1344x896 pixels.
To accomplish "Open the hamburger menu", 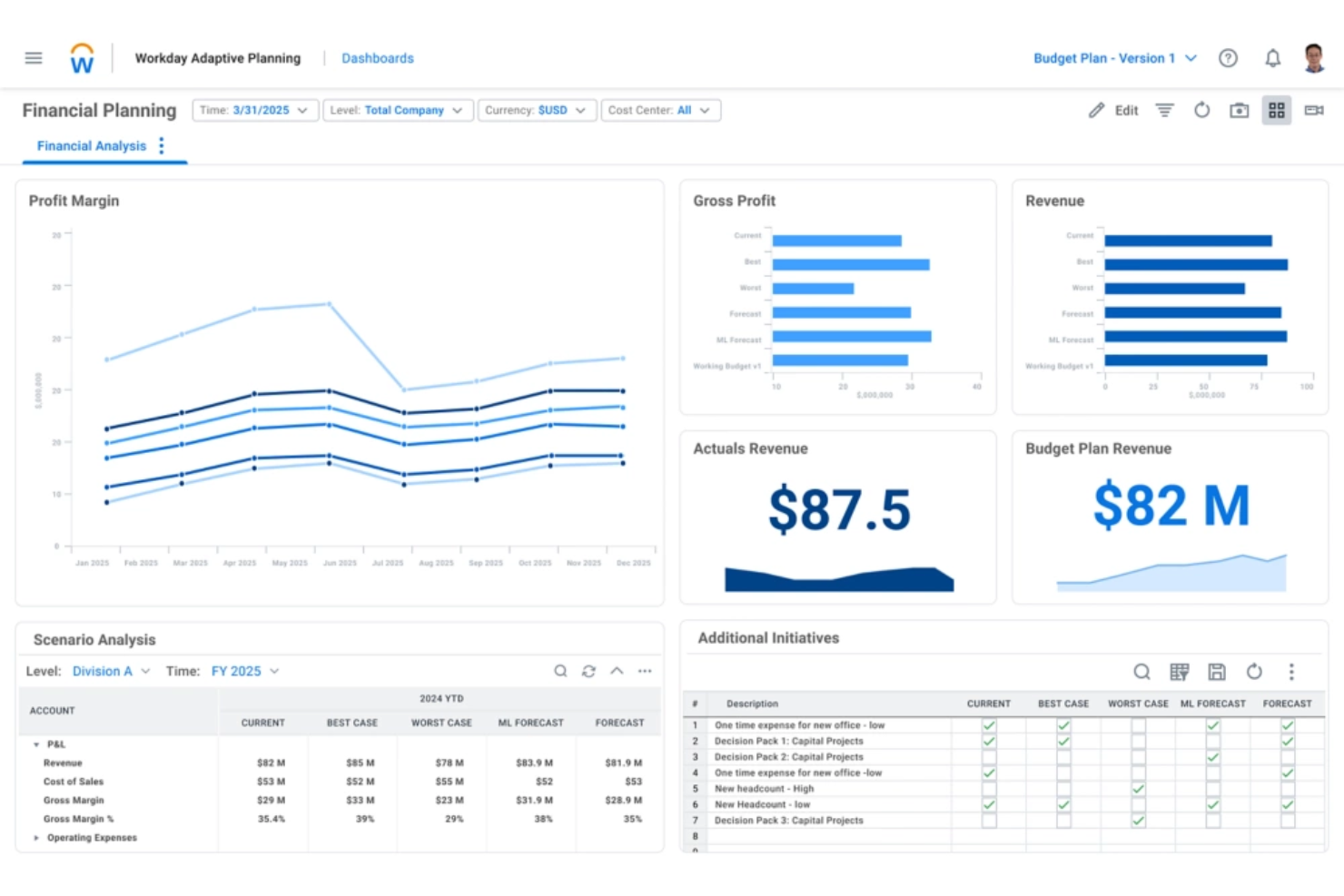I will pyautogui.click(x=34, y=57).
